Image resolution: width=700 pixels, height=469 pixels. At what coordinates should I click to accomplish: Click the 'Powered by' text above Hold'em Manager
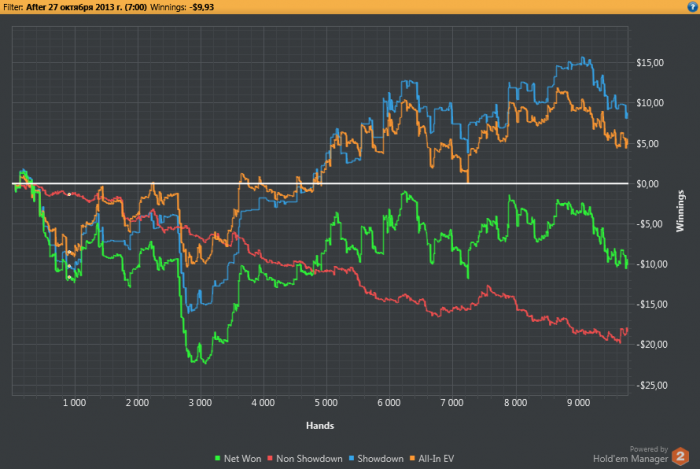[649, 449]
